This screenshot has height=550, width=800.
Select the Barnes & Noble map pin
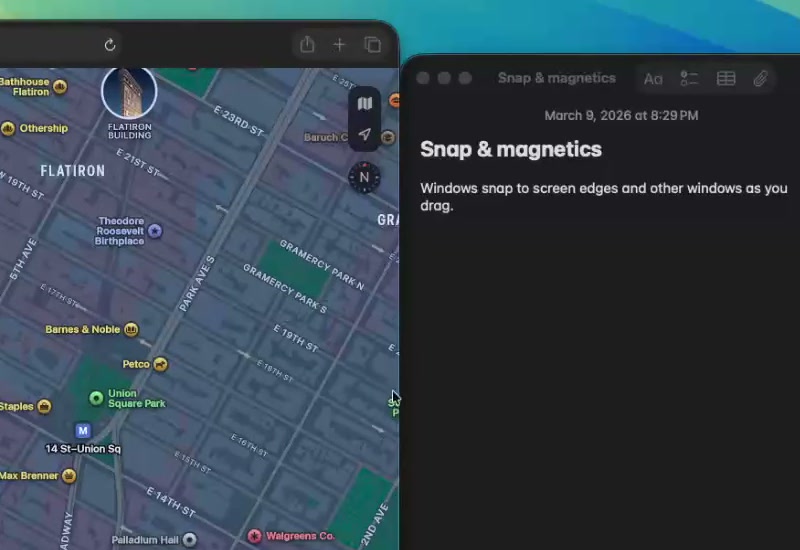click(131, 330)
